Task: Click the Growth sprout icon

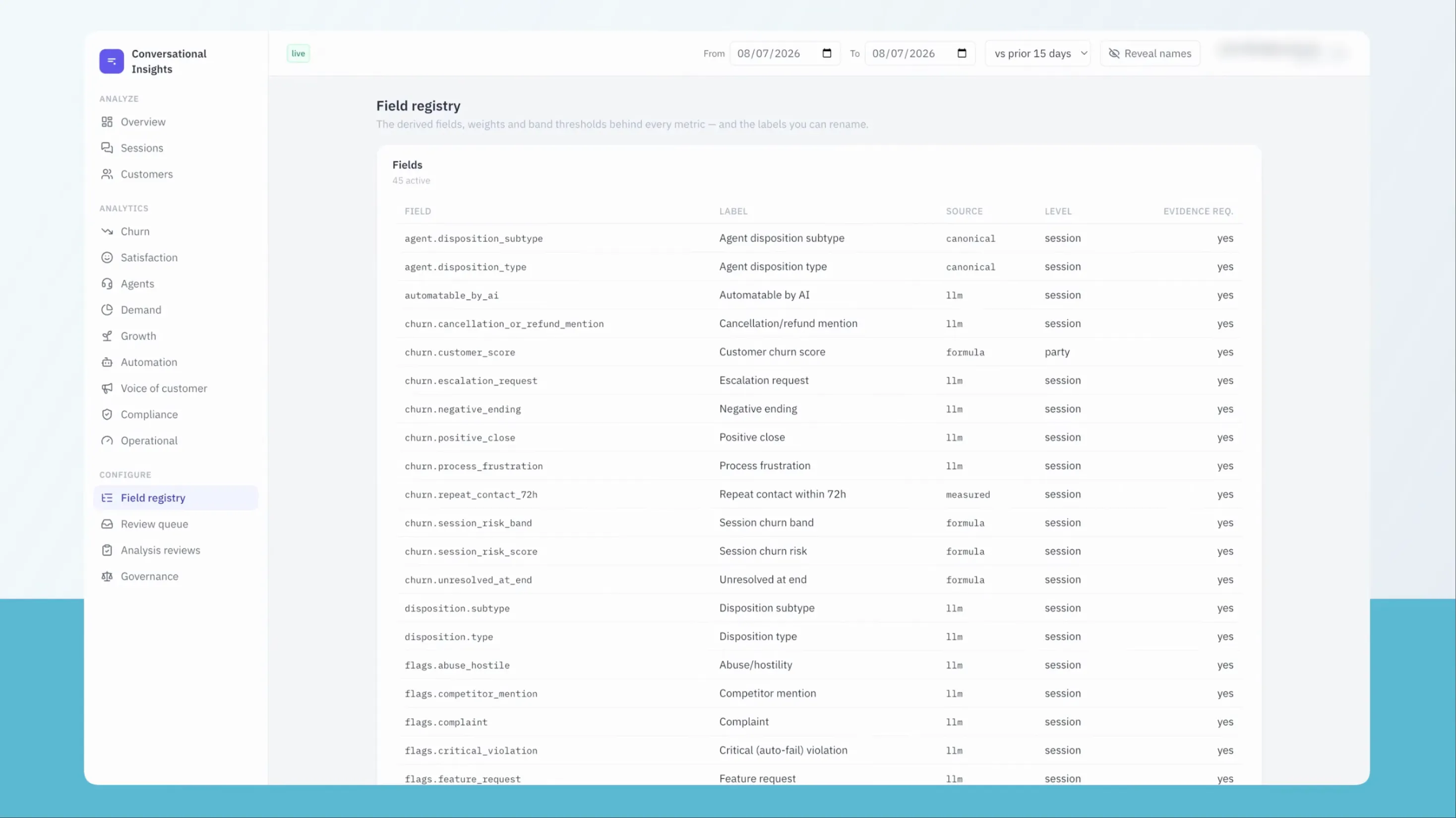Action: pos(107,336)
